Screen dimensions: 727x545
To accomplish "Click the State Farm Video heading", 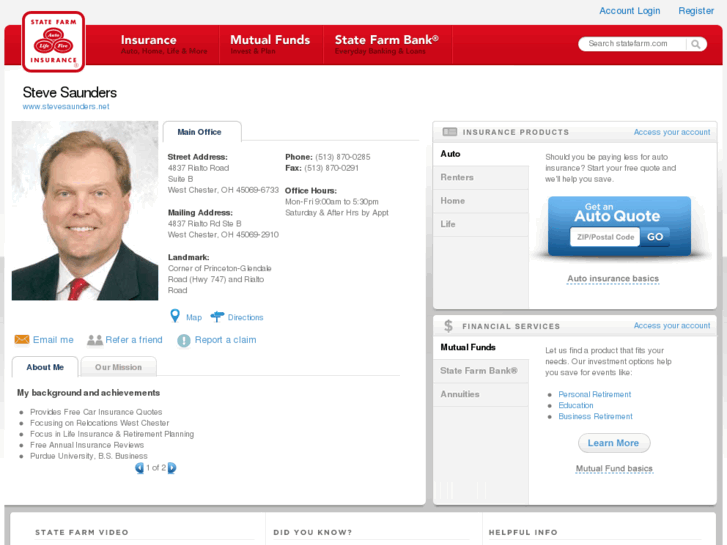I will [82, 532].
